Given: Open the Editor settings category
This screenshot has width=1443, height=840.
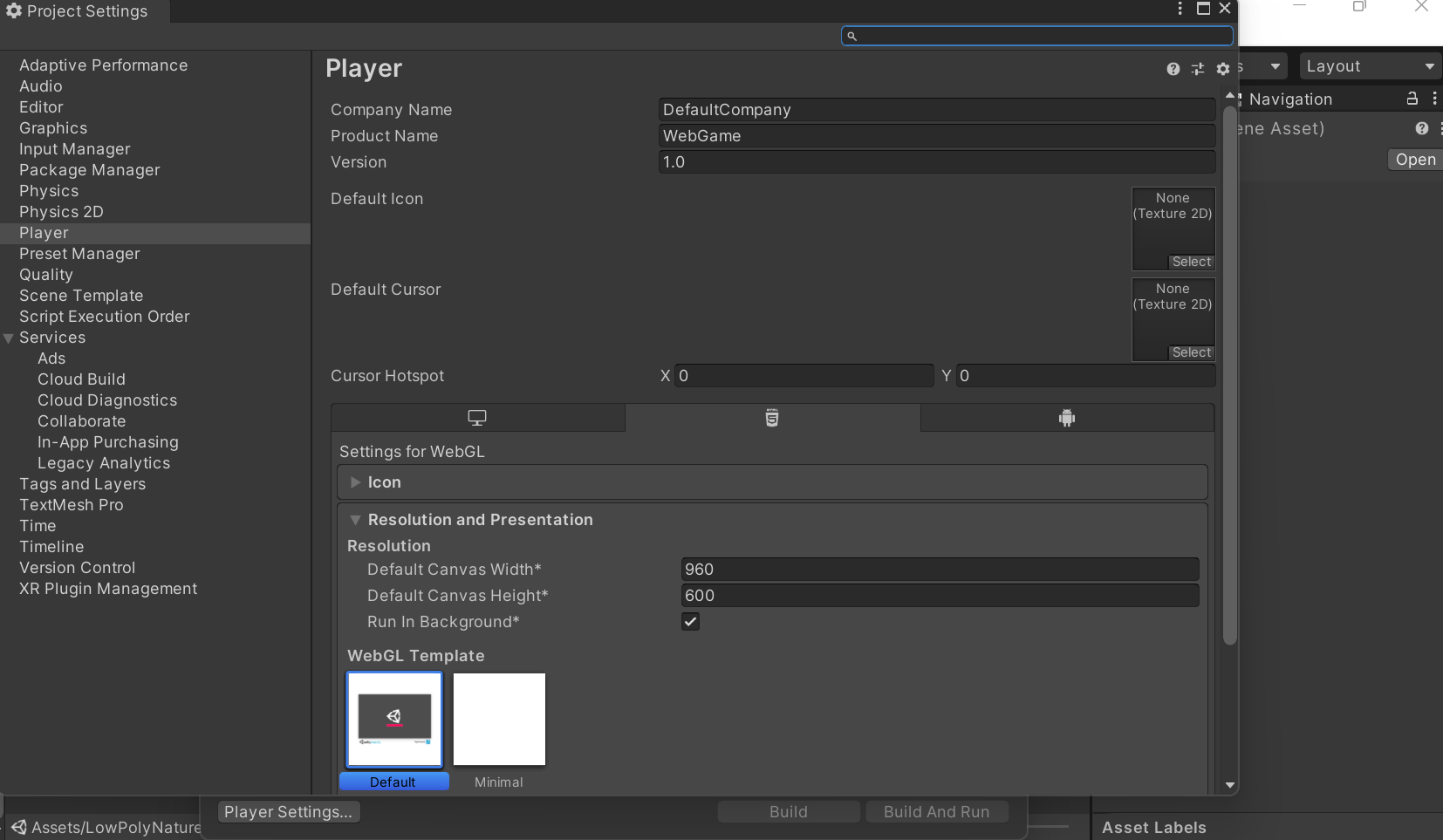Looking at the screenshot, I should [x=41, y=107].
